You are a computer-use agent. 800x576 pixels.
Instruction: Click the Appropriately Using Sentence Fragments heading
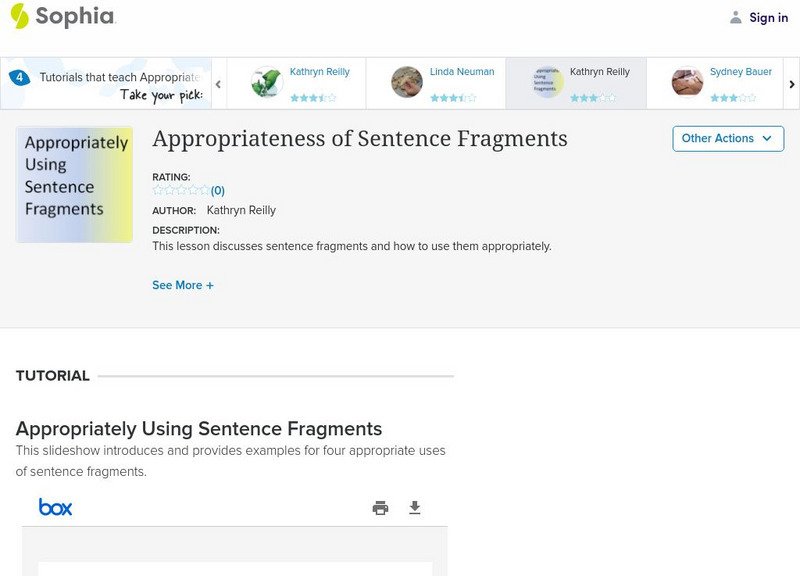tap(199, 429)
